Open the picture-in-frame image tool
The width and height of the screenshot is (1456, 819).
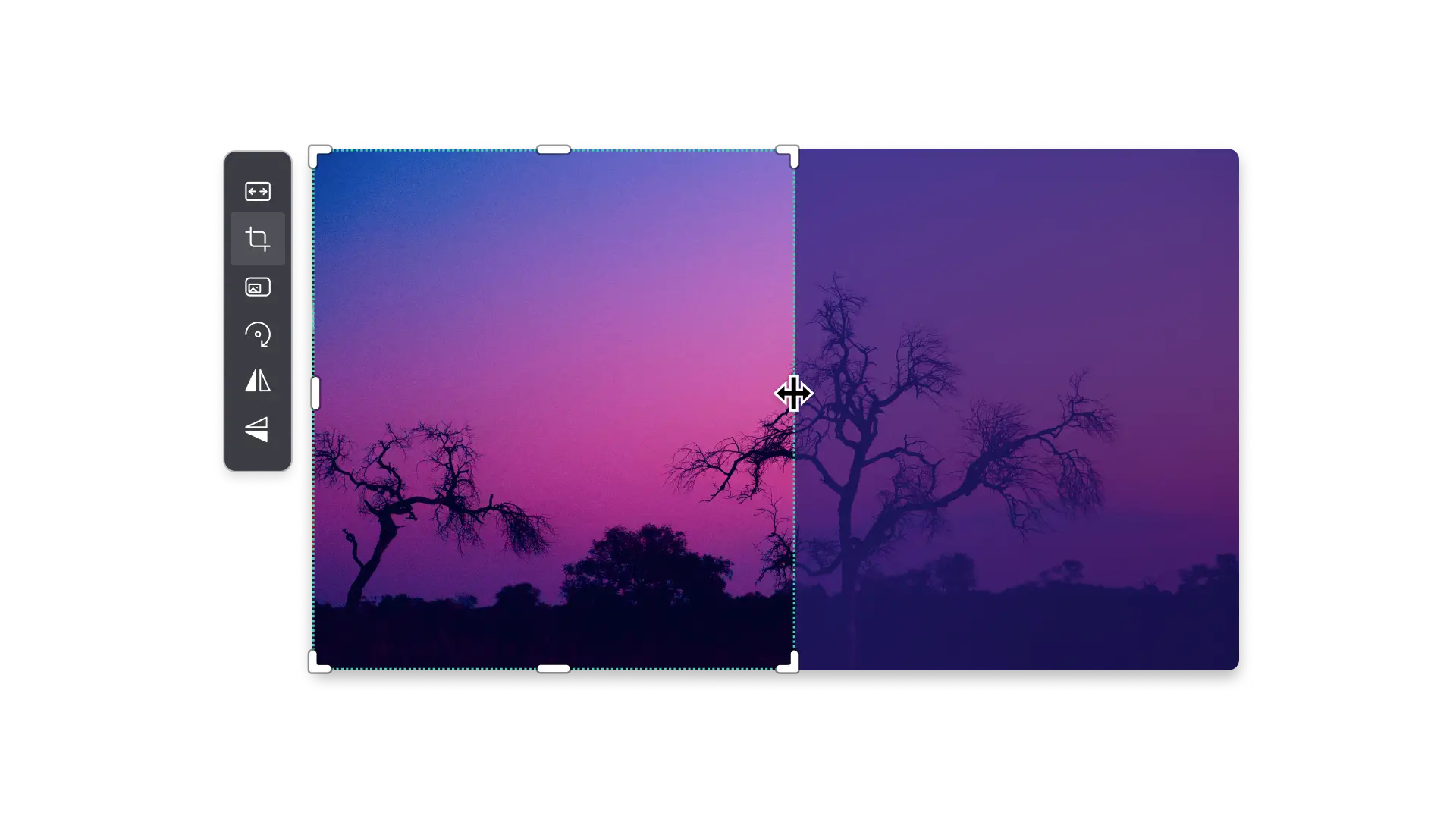[x=258, y=287]
